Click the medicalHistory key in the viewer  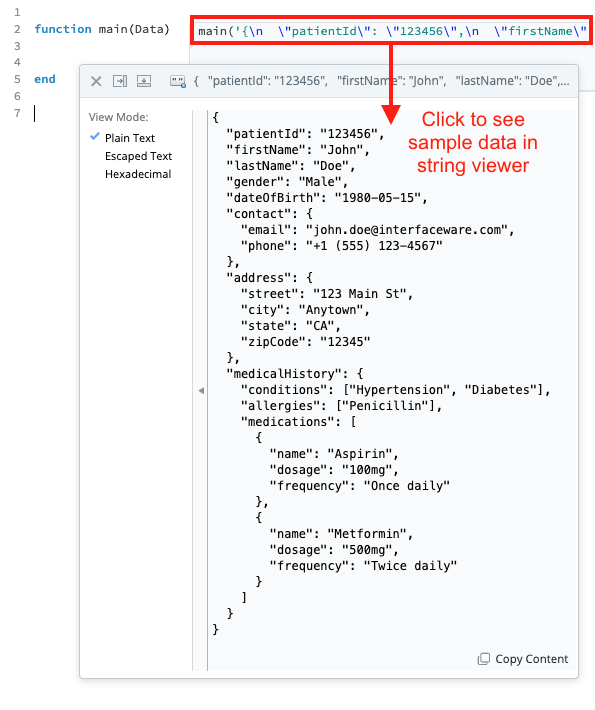pyautogui.click(x=284, y=374)
